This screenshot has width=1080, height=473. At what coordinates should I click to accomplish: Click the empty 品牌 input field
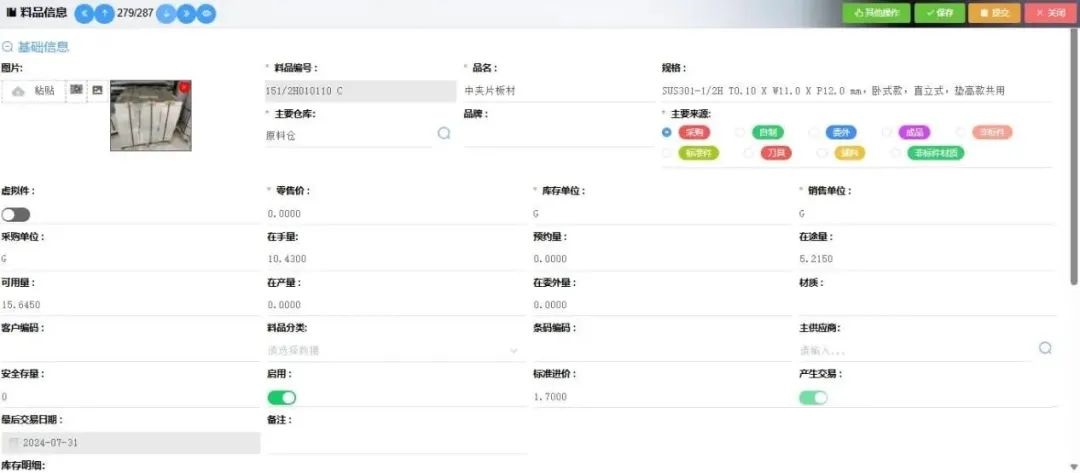click(x=559, y=136)
